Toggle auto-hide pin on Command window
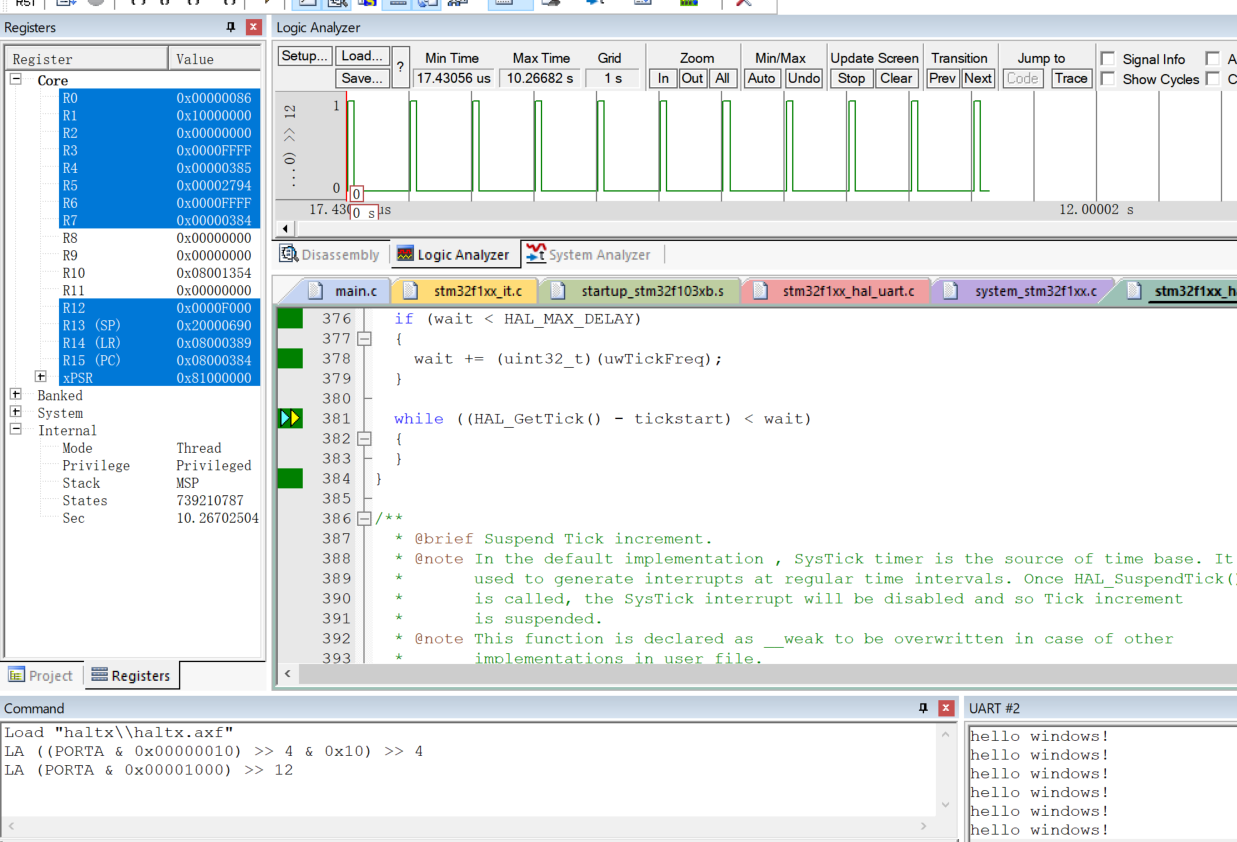The height and width of the screenshot is (842, 1237). click(x=923, y=708)
